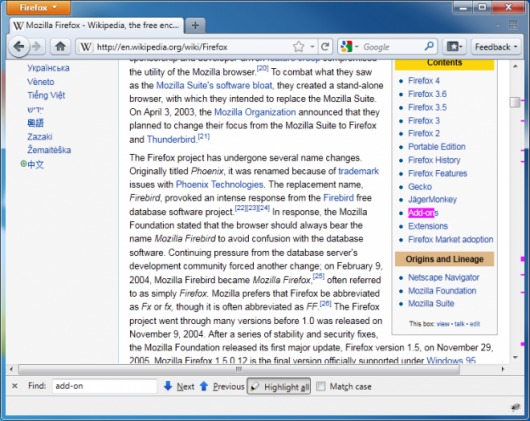Image resolution: width=530 pixels, height=421 pixels.
Task: Select the Українська language link
Action: tap(48, 68)
